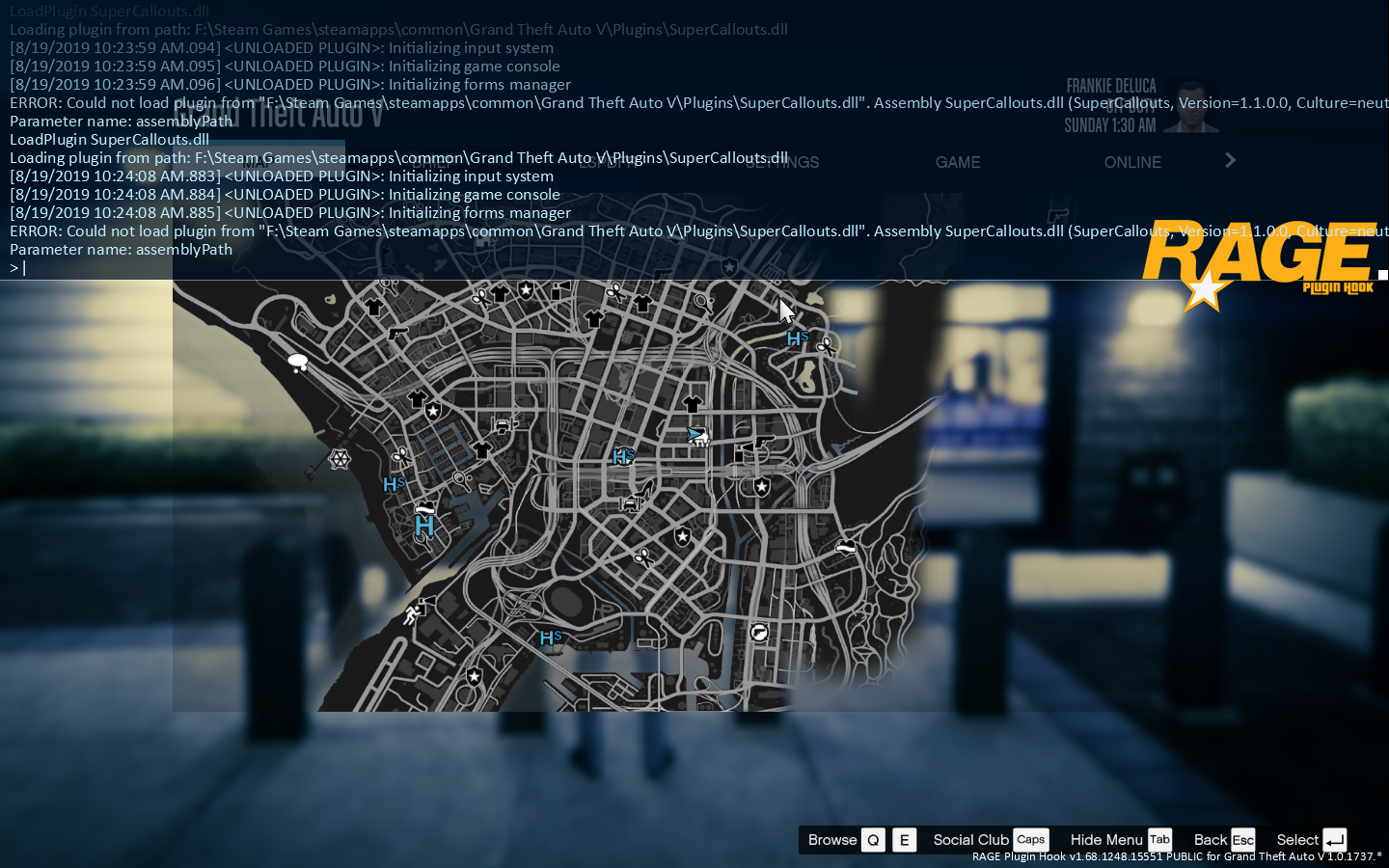Screen dimensions: 1389x868
Task: Click the pistol icon beside the spray can
Action: tap(765, 442)
